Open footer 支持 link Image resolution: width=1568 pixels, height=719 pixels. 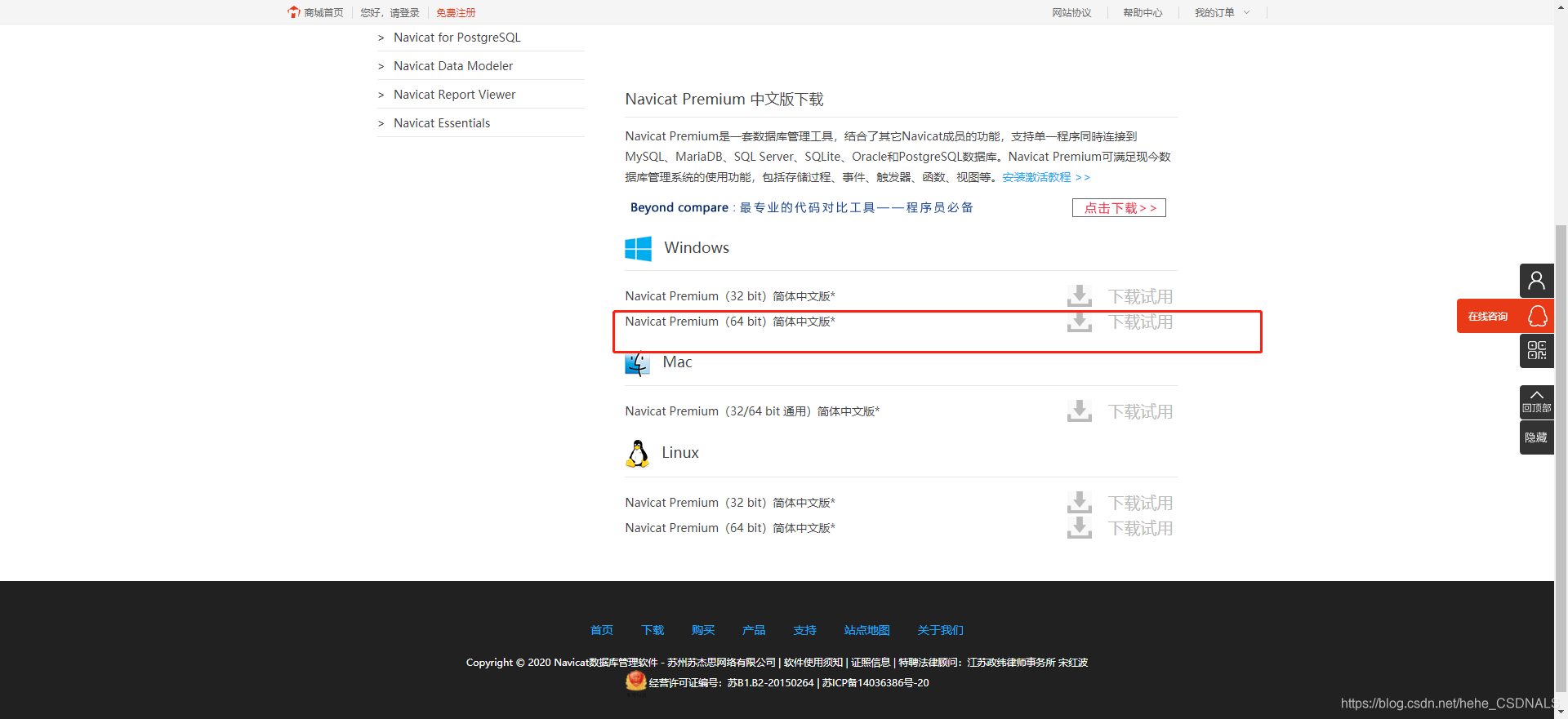[x=805, y=630]
